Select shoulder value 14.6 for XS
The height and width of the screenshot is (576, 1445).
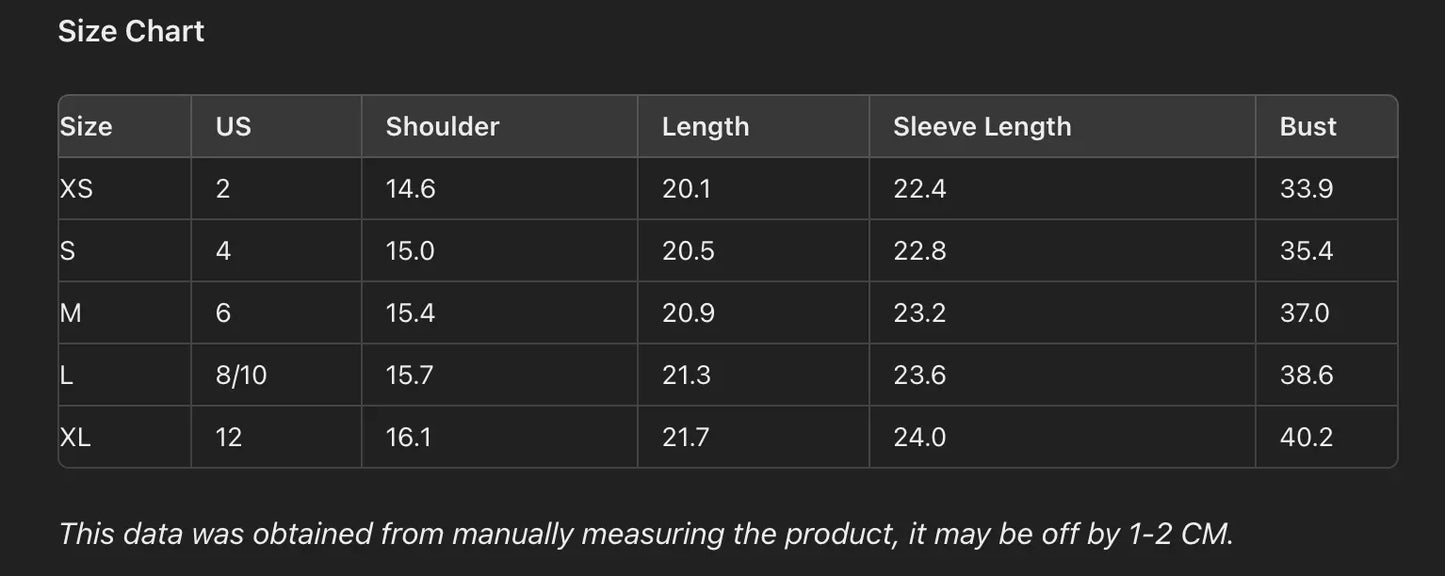point(410,189)
